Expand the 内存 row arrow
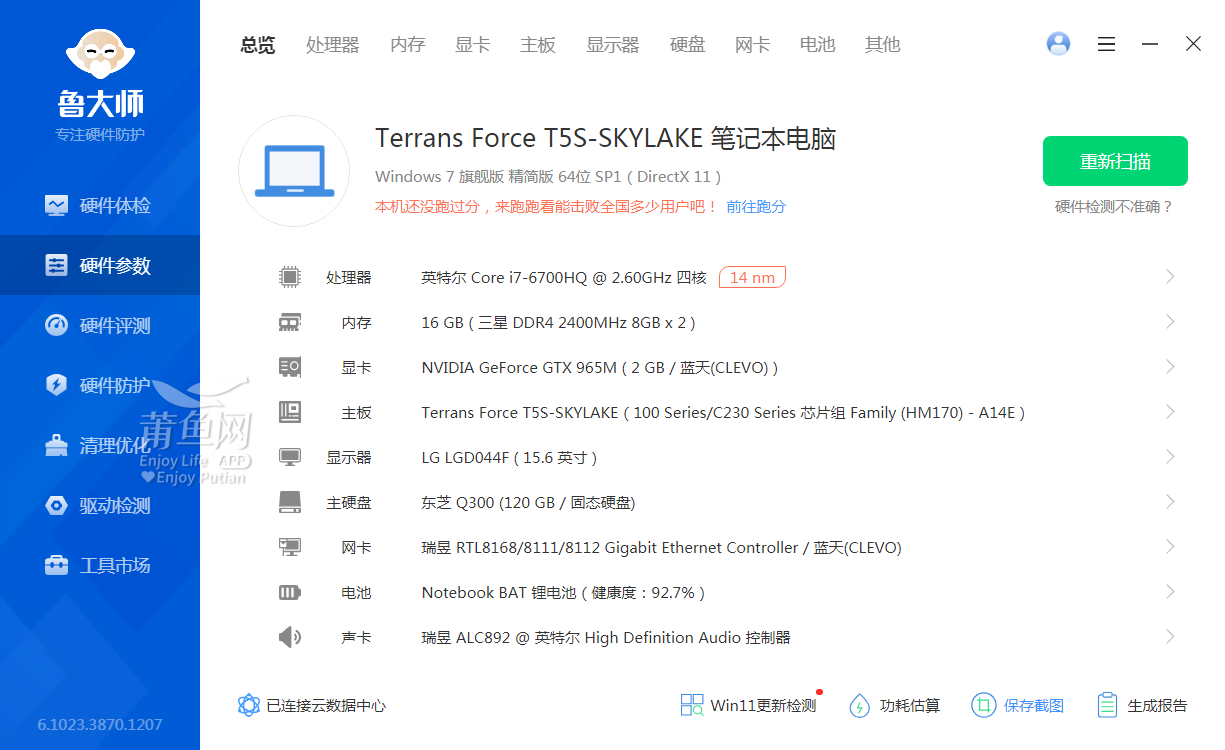 click(x=1170, y=322)
